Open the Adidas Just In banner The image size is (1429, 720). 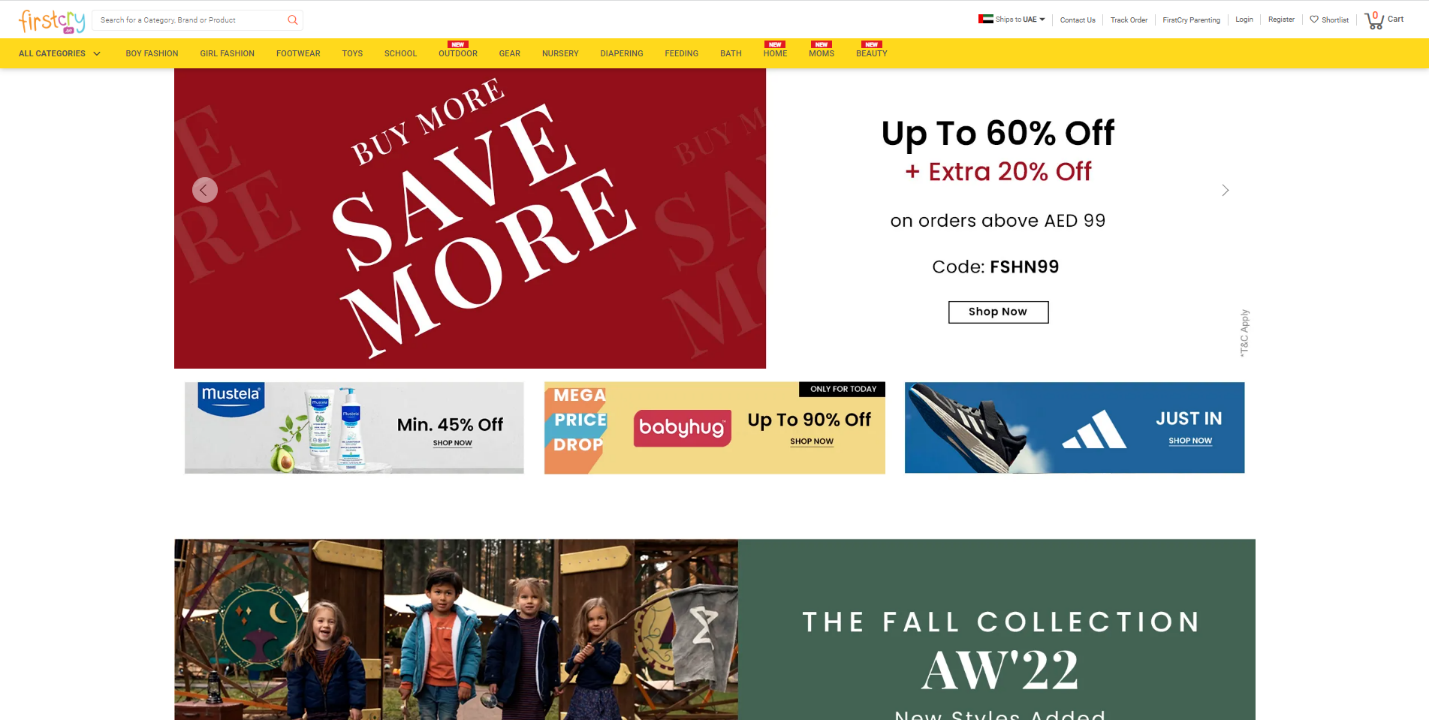point(1074,427)
